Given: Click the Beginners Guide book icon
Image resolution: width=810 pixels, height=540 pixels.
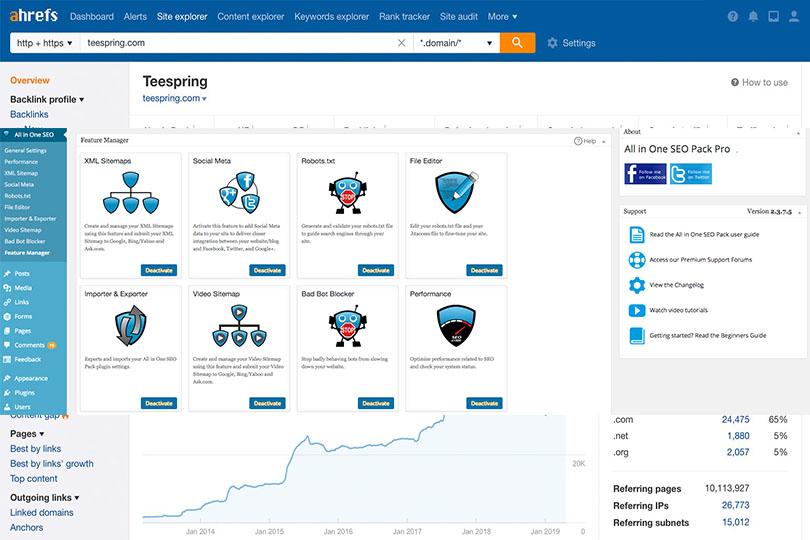Looking at the screenshot, I should [x=636, y=336].
